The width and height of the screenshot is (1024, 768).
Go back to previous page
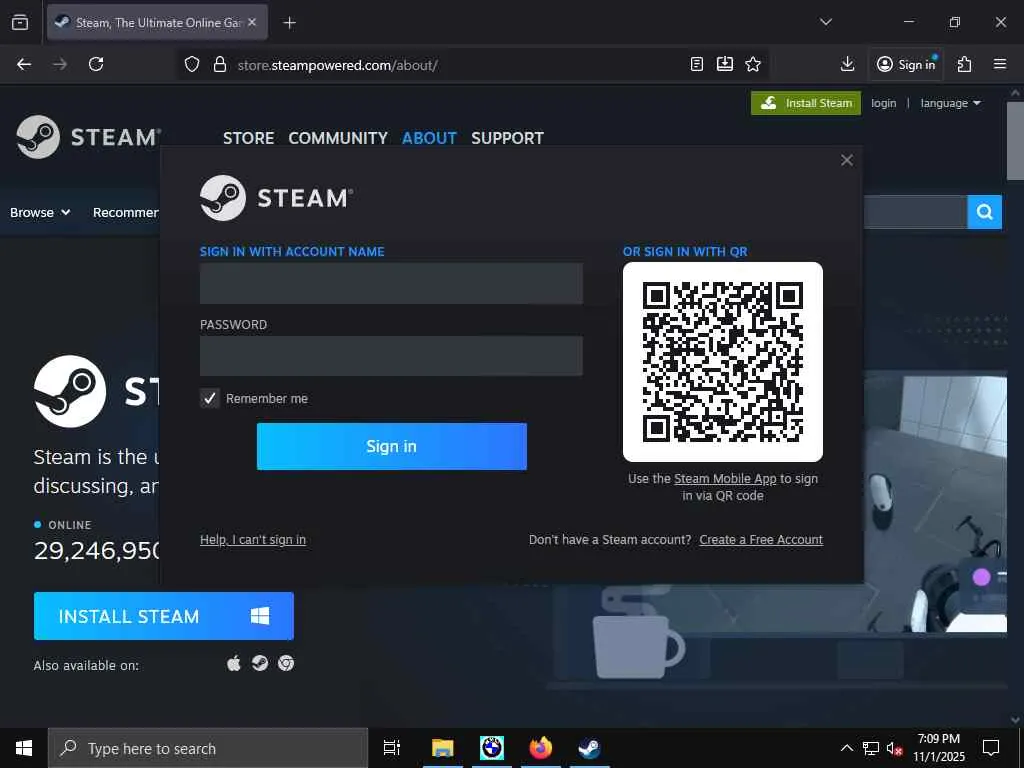[x=24, y=64]
